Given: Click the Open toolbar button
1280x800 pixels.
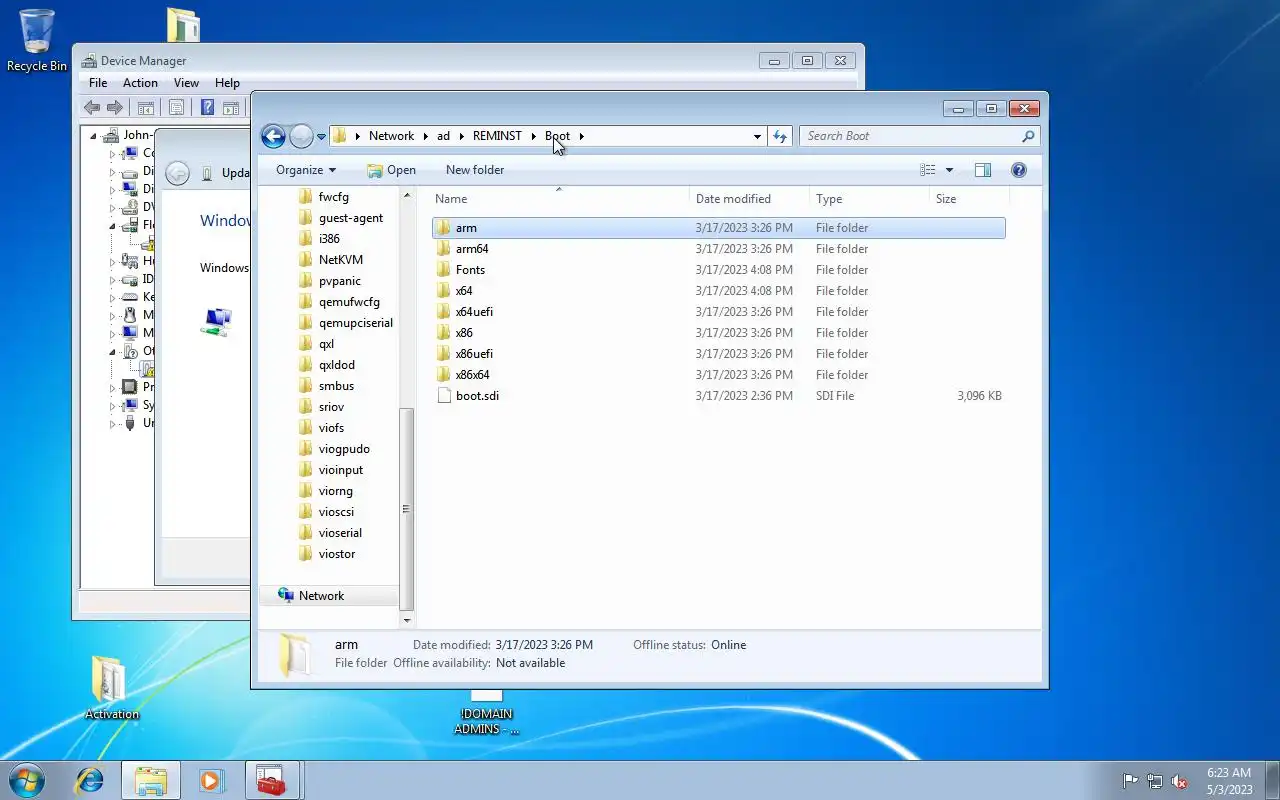Looking at the screenshot, I should (x=391, y=170).
